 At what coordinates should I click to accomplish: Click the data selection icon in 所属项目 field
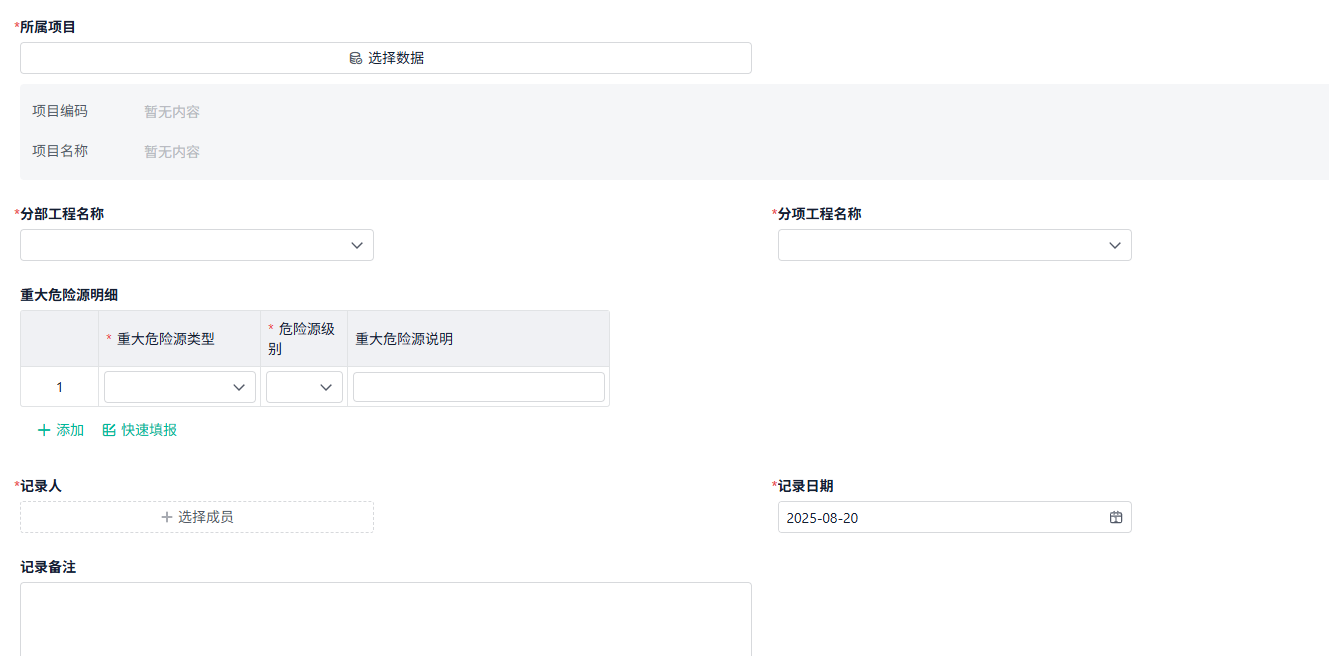(x=354, y=58)
